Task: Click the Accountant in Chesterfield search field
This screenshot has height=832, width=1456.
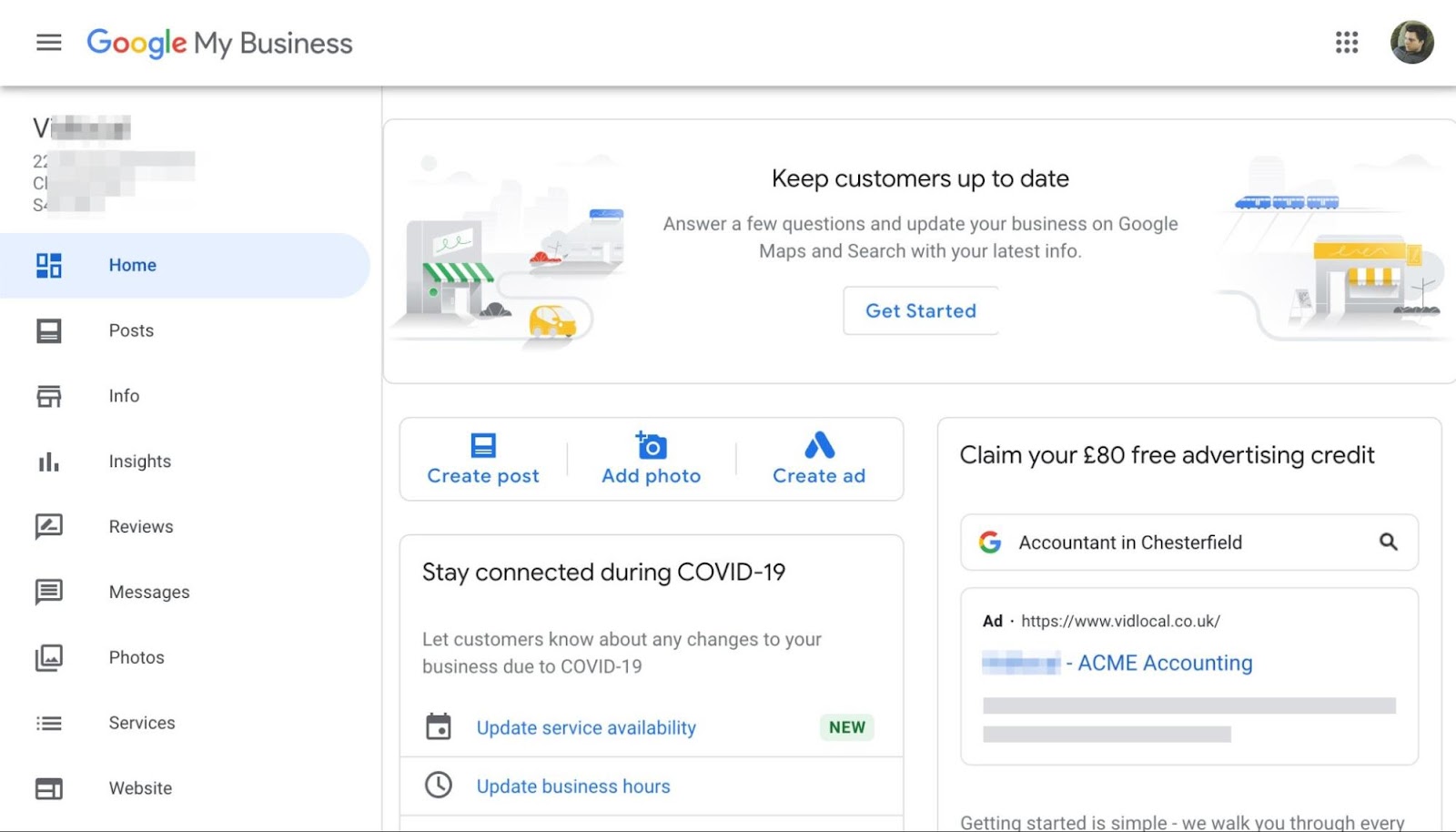Action: (1129, 542)
